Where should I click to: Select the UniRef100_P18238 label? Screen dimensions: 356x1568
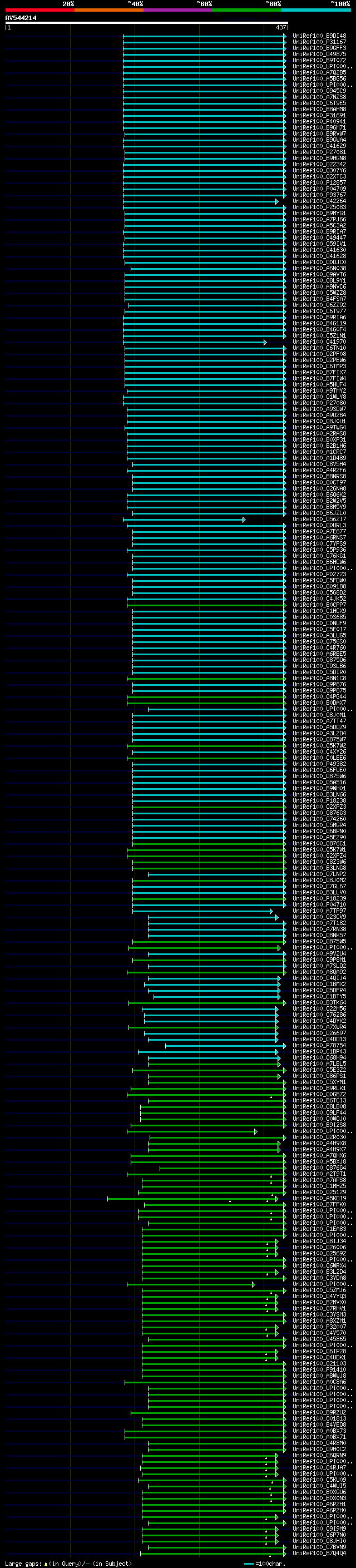tap(319, 800)
